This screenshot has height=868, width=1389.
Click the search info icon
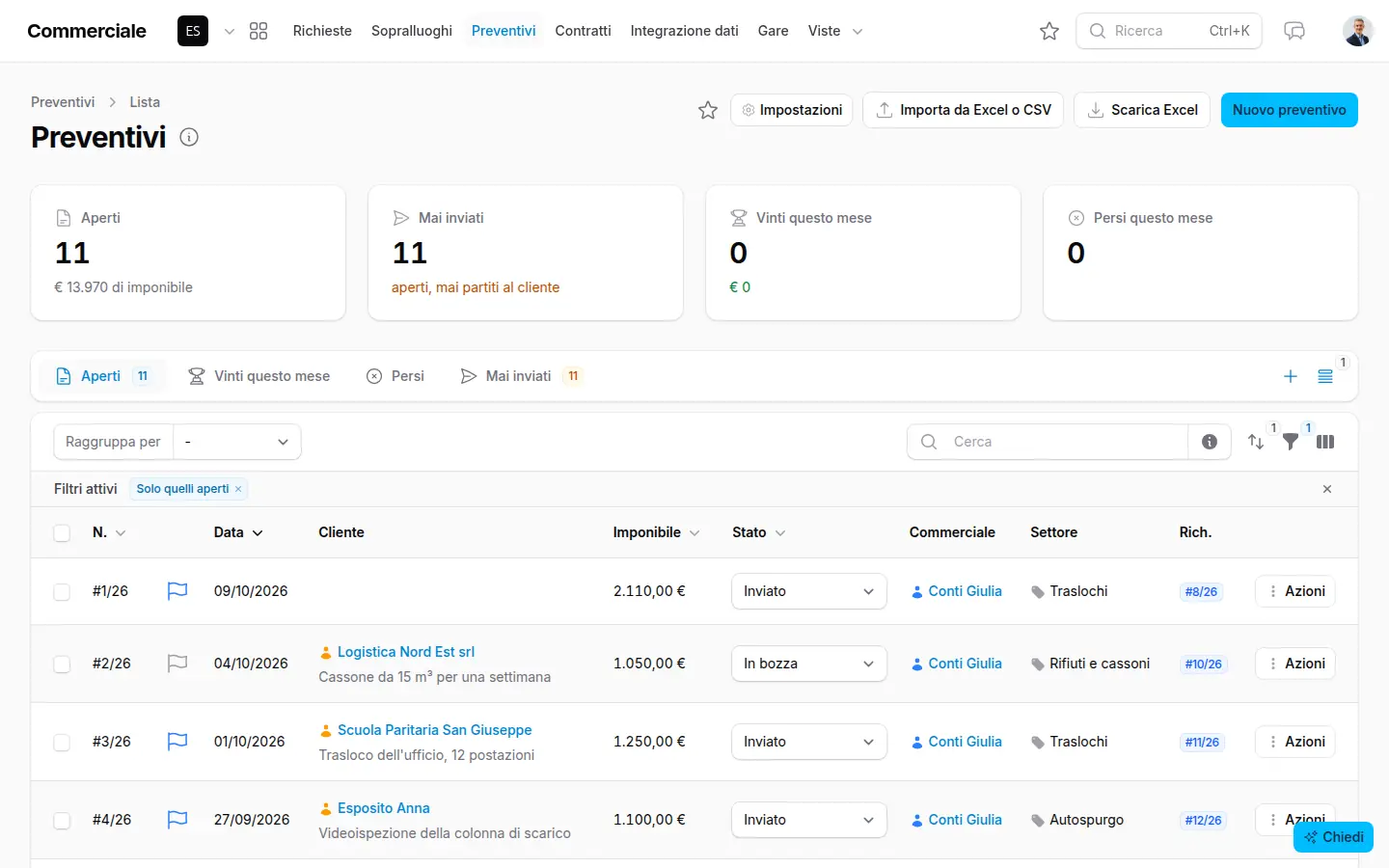coord(1210,442)
